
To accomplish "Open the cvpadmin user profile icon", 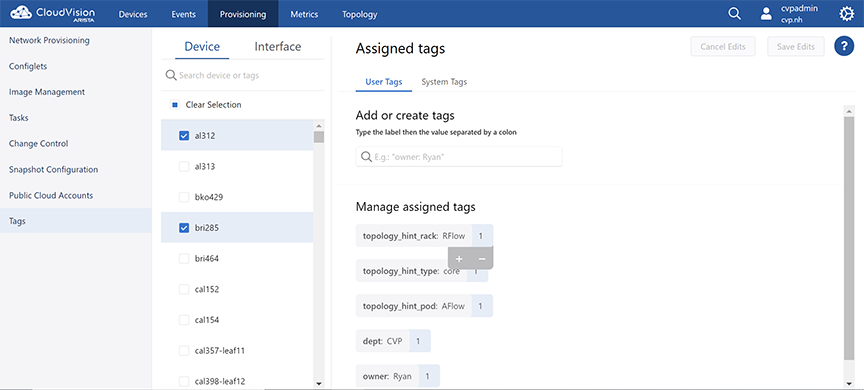I will pyautogui.click(x=766, y=14).
